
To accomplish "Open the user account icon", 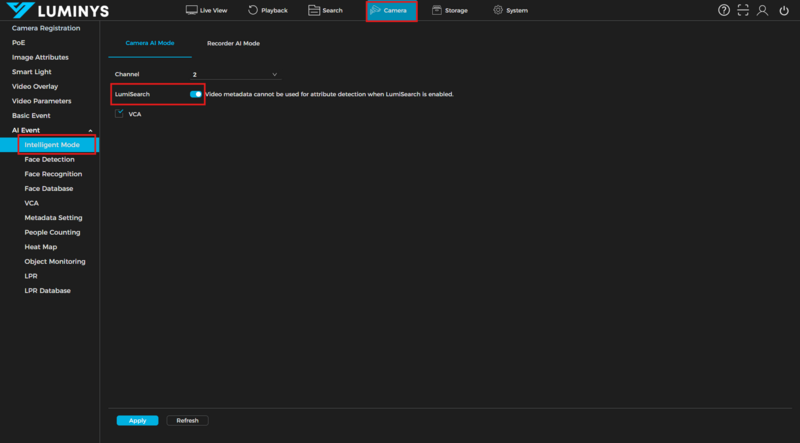I will point(762,10).
